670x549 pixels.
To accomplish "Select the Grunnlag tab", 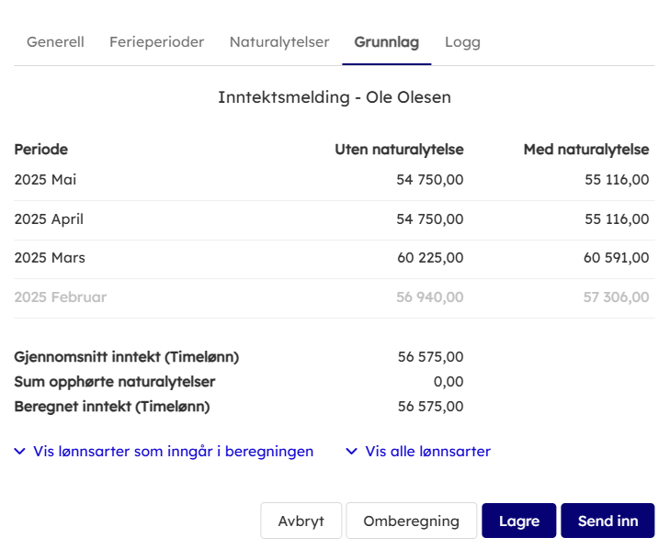I will [x=386, y=42].
